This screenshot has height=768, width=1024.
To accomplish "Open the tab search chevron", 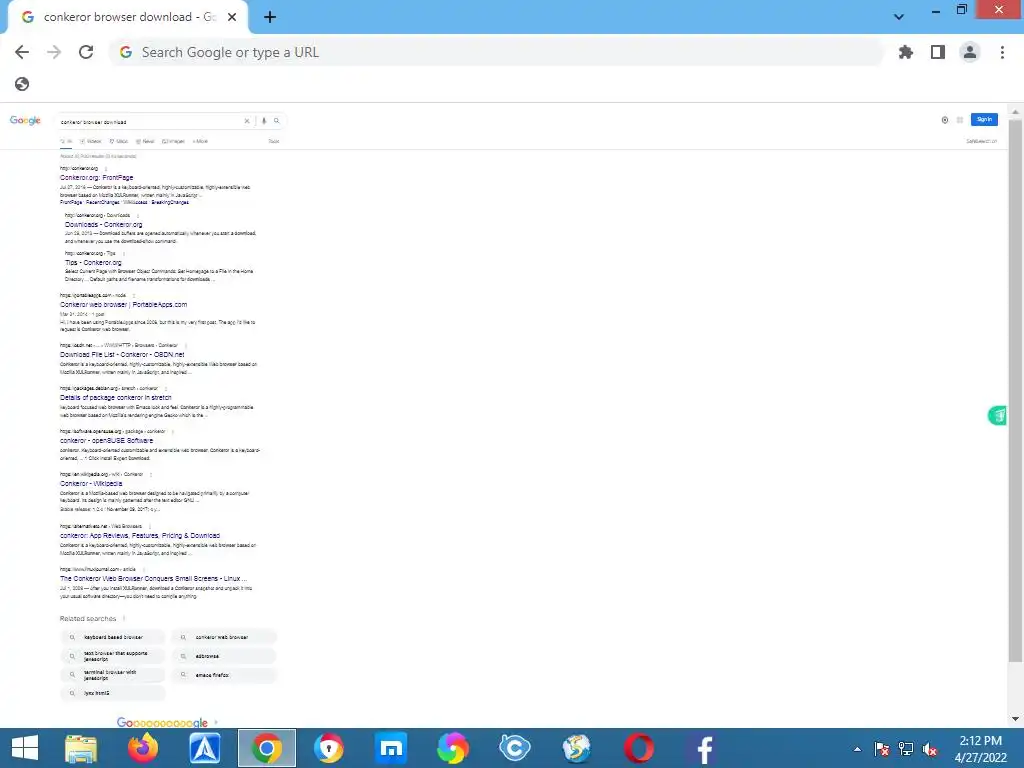I will (899, 17).
